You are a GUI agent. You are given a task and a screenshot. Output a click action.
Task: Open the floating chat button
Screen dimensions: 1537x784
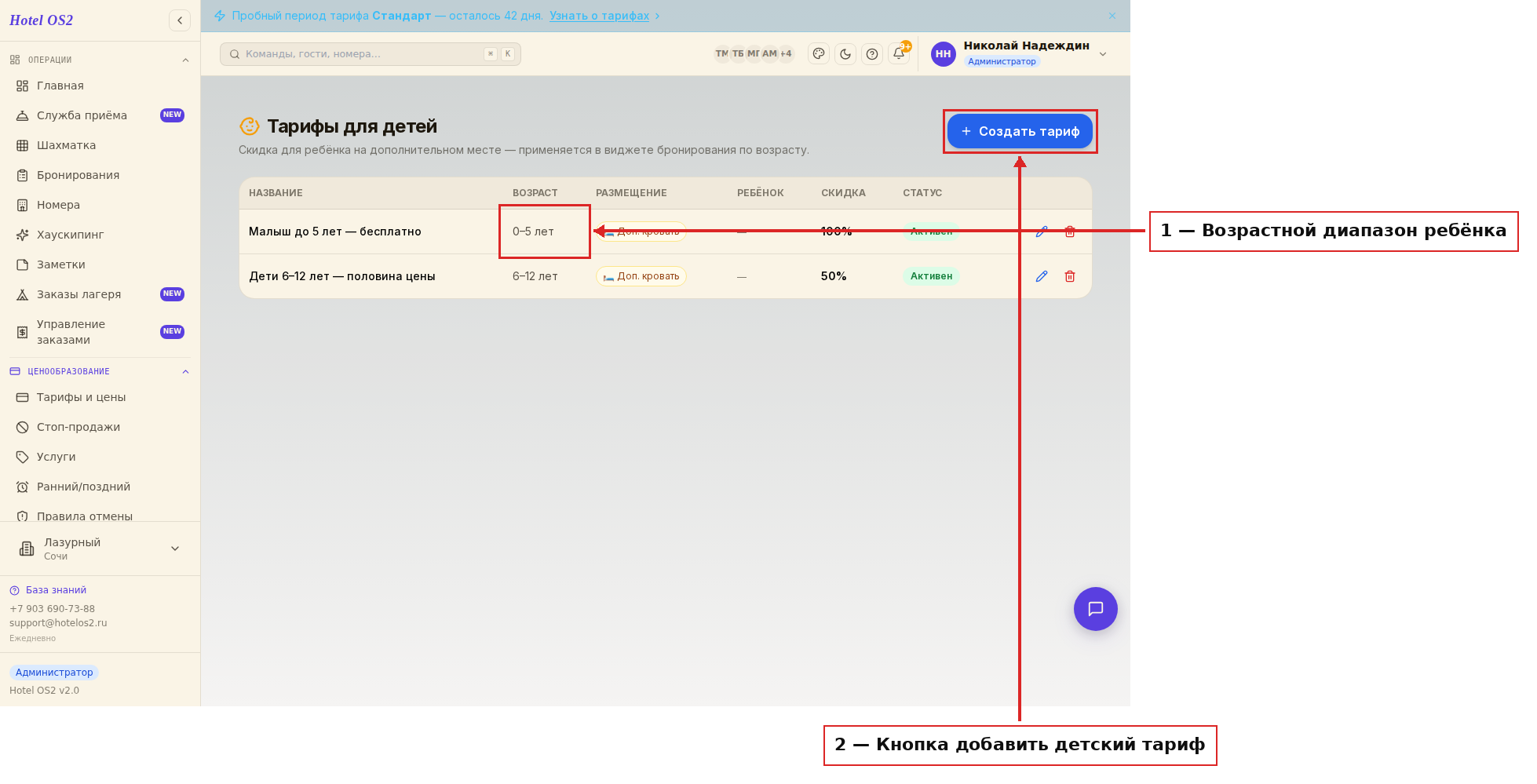[1096, 609]
